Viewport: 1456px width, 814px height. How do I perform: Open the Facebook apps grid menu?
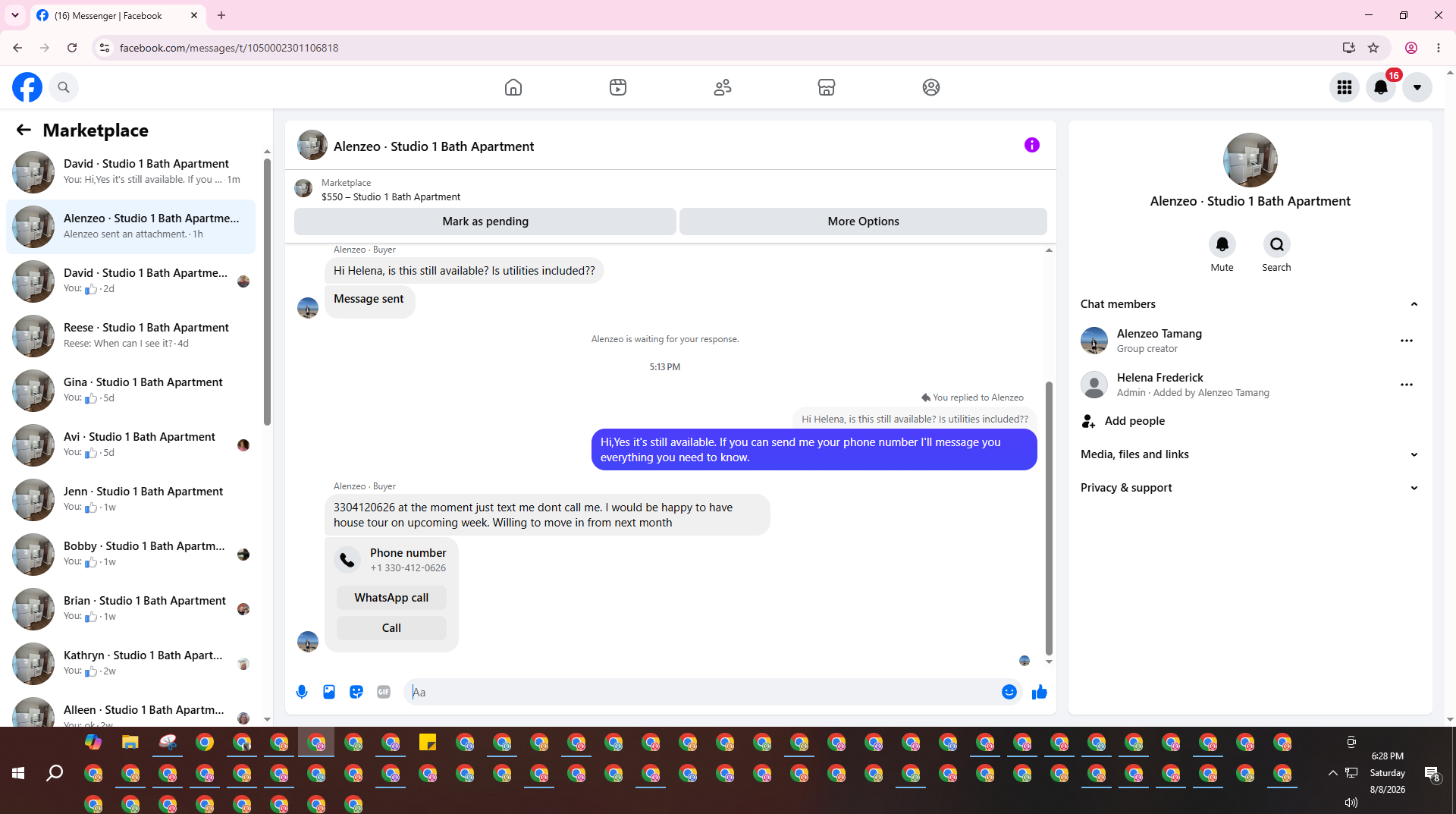pyautogui.click(x=1345, y=87)
